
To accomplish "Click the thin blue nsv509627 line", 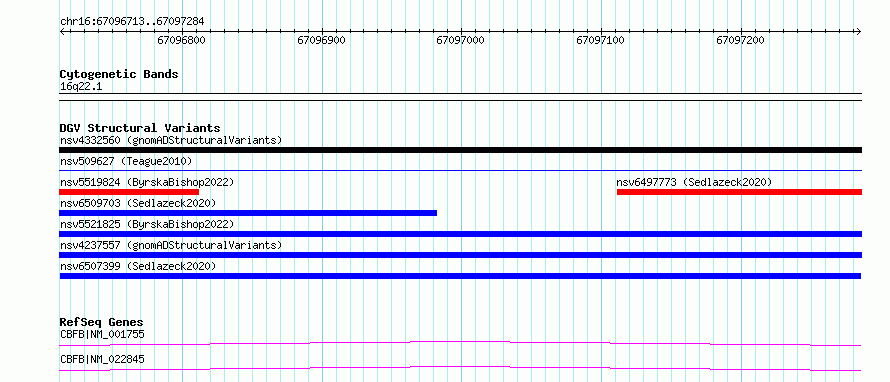I will (x=460, y=170).
